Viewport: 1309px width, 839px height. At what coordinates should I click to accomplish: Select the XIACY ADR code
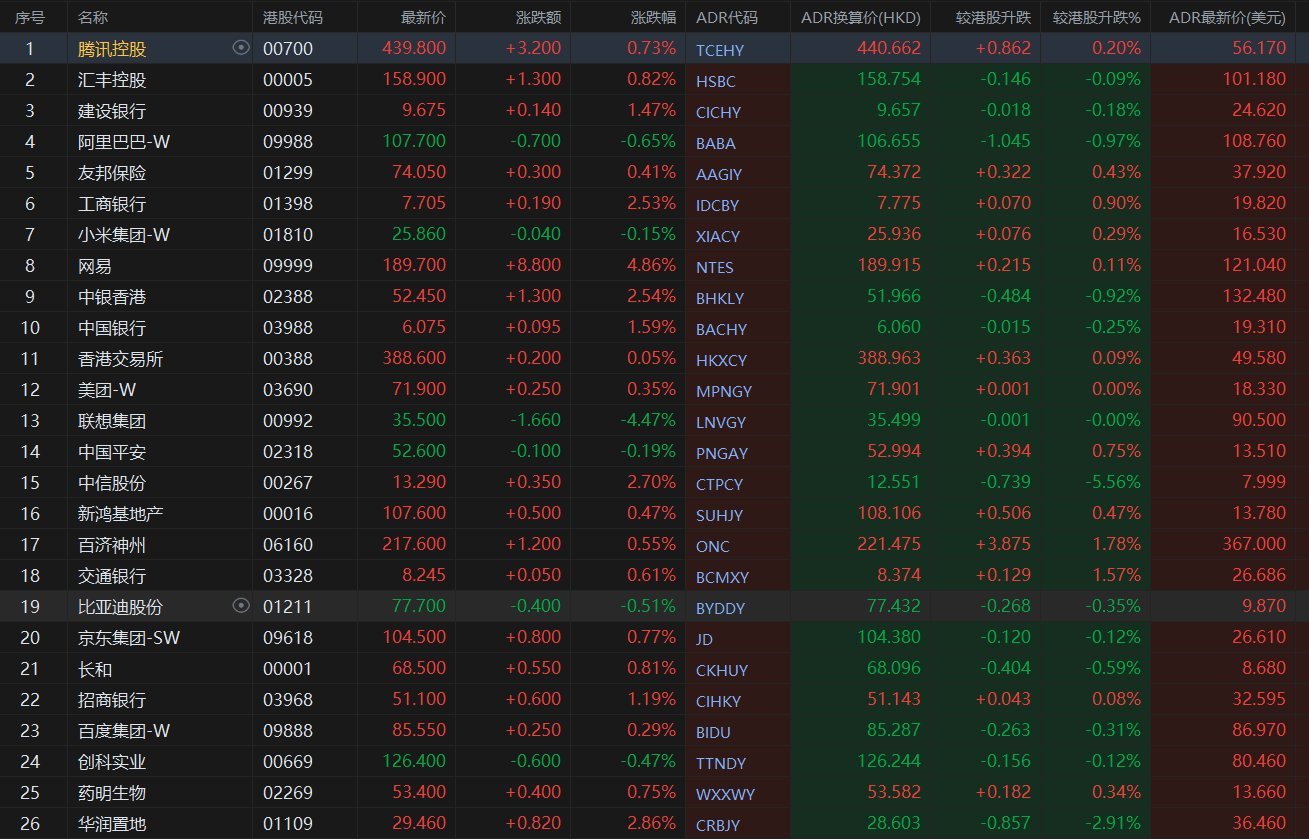tap(718, 236)
